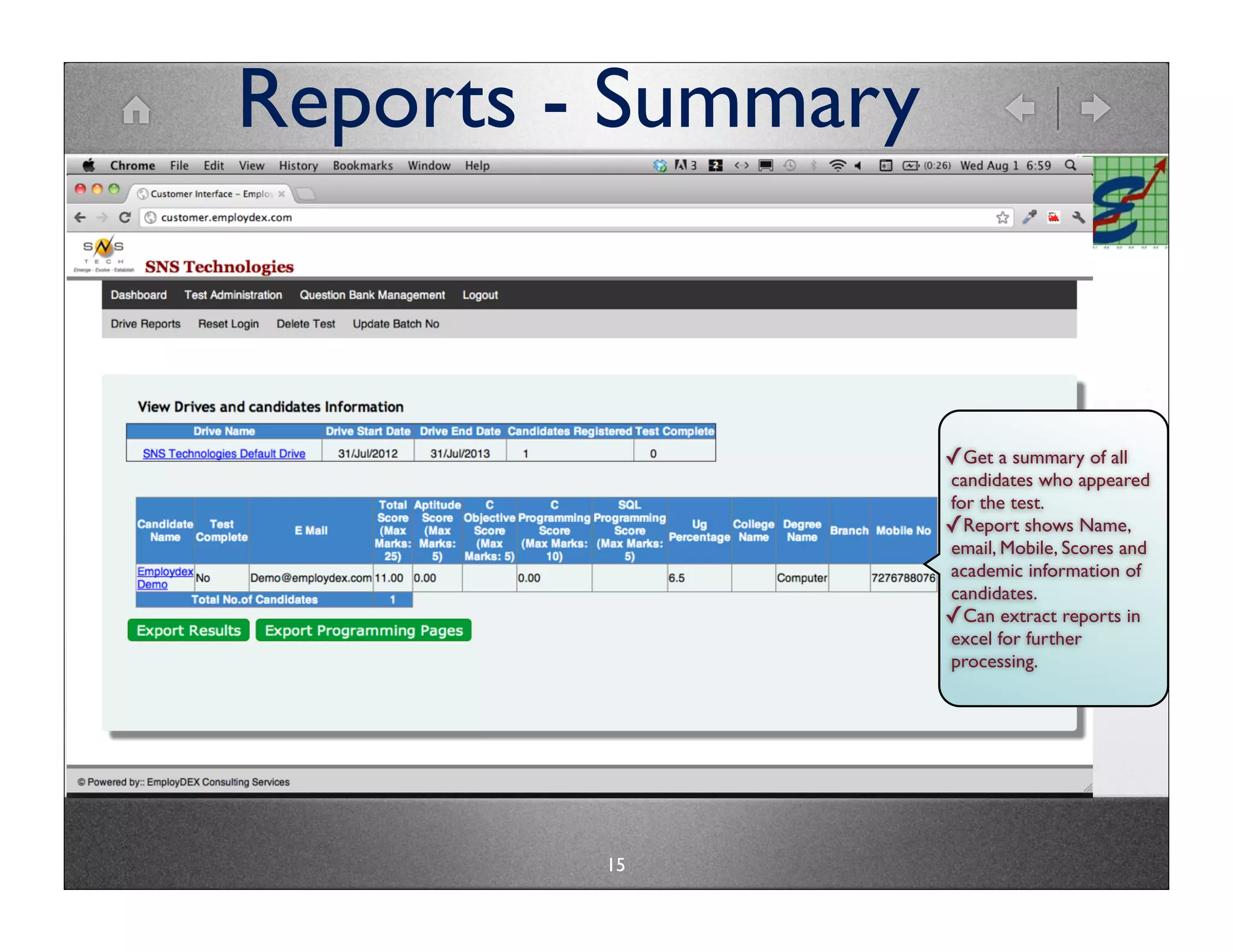Open the Help menu
This screenshot has width=1233, height=952.
[477, 165]
